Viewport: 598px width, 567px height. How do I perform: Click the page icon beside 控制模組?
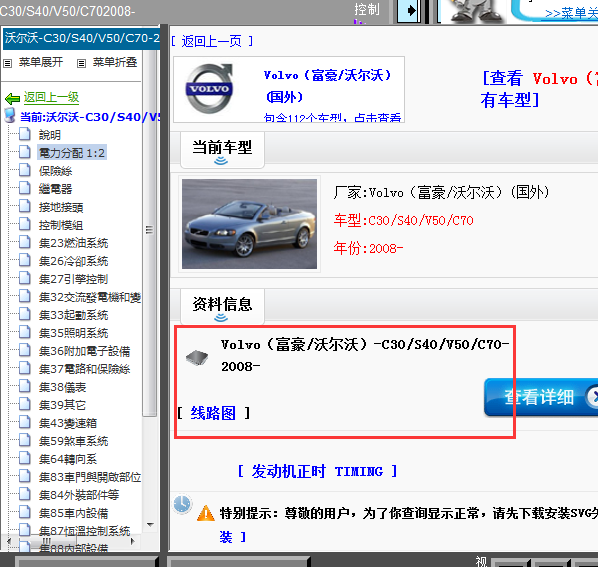[x=25, y=225]
